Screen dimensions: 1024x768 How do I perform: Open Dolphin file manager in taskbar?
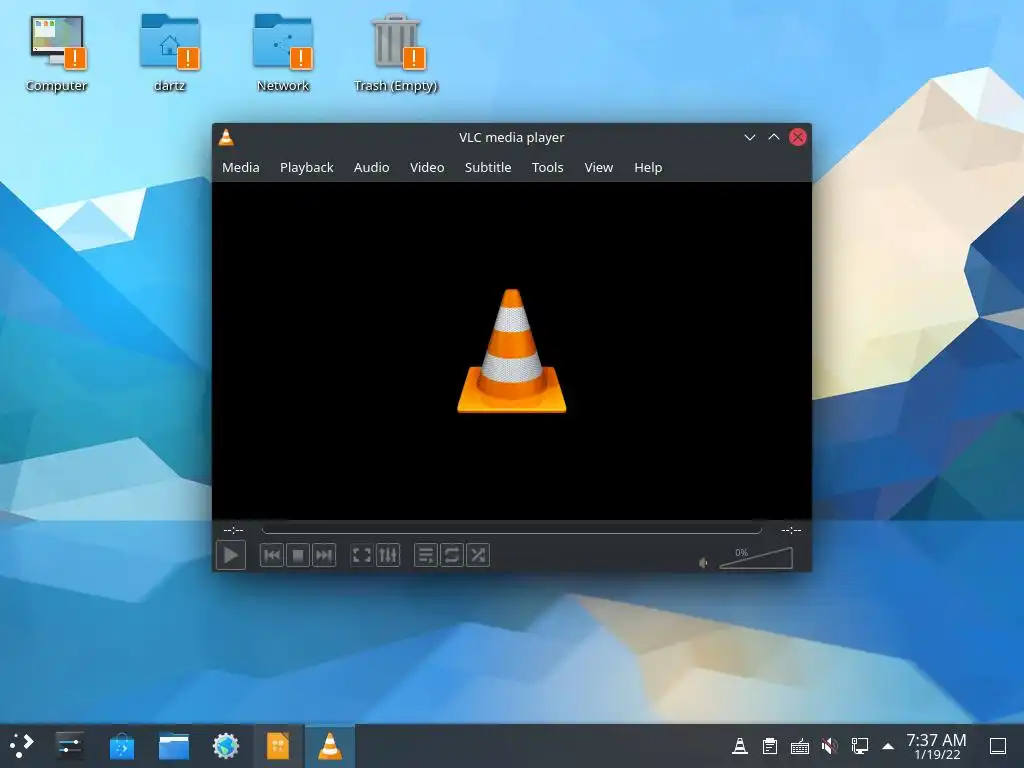point(174,745)
